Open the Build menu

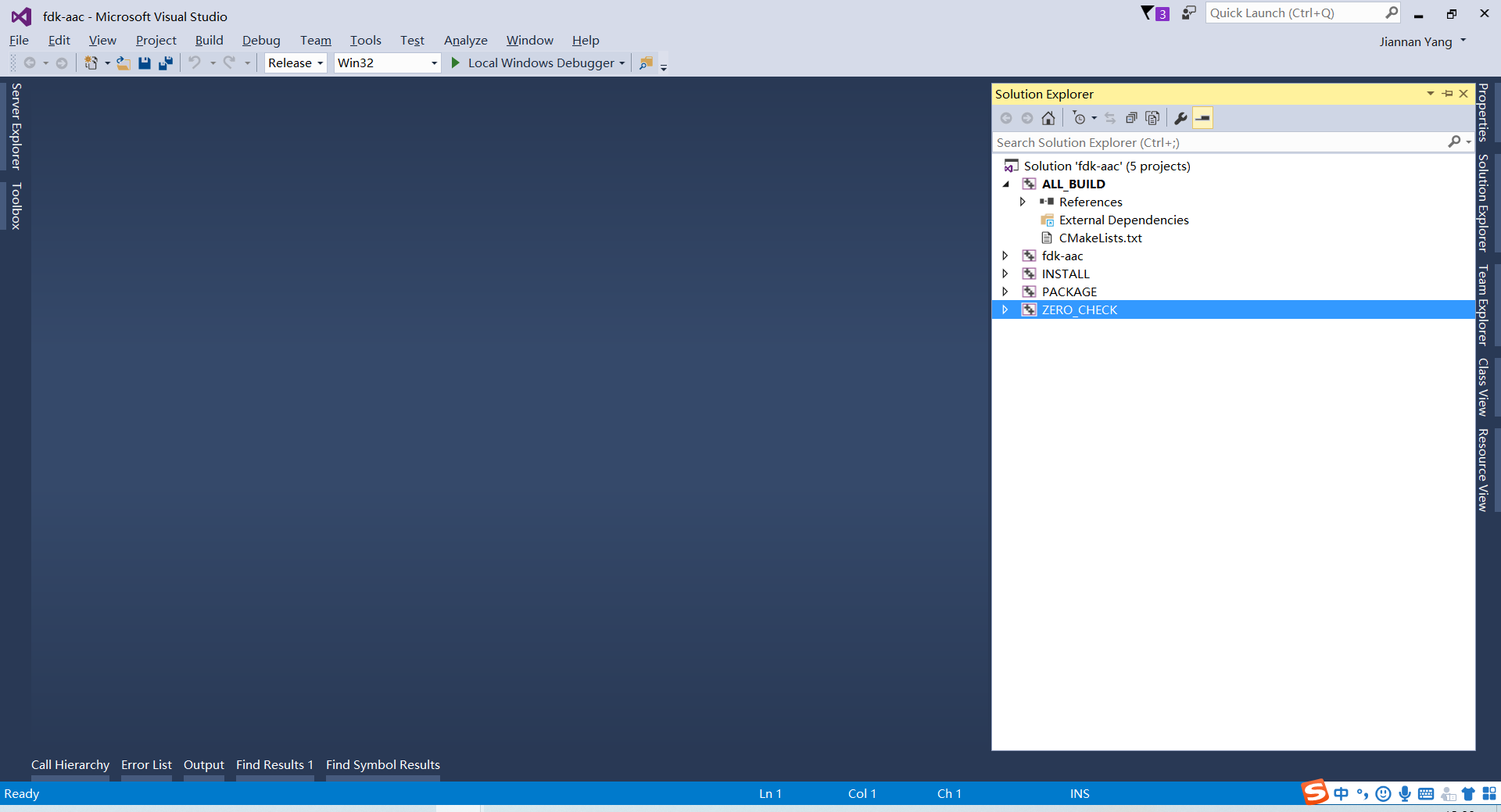coord(209,40)
